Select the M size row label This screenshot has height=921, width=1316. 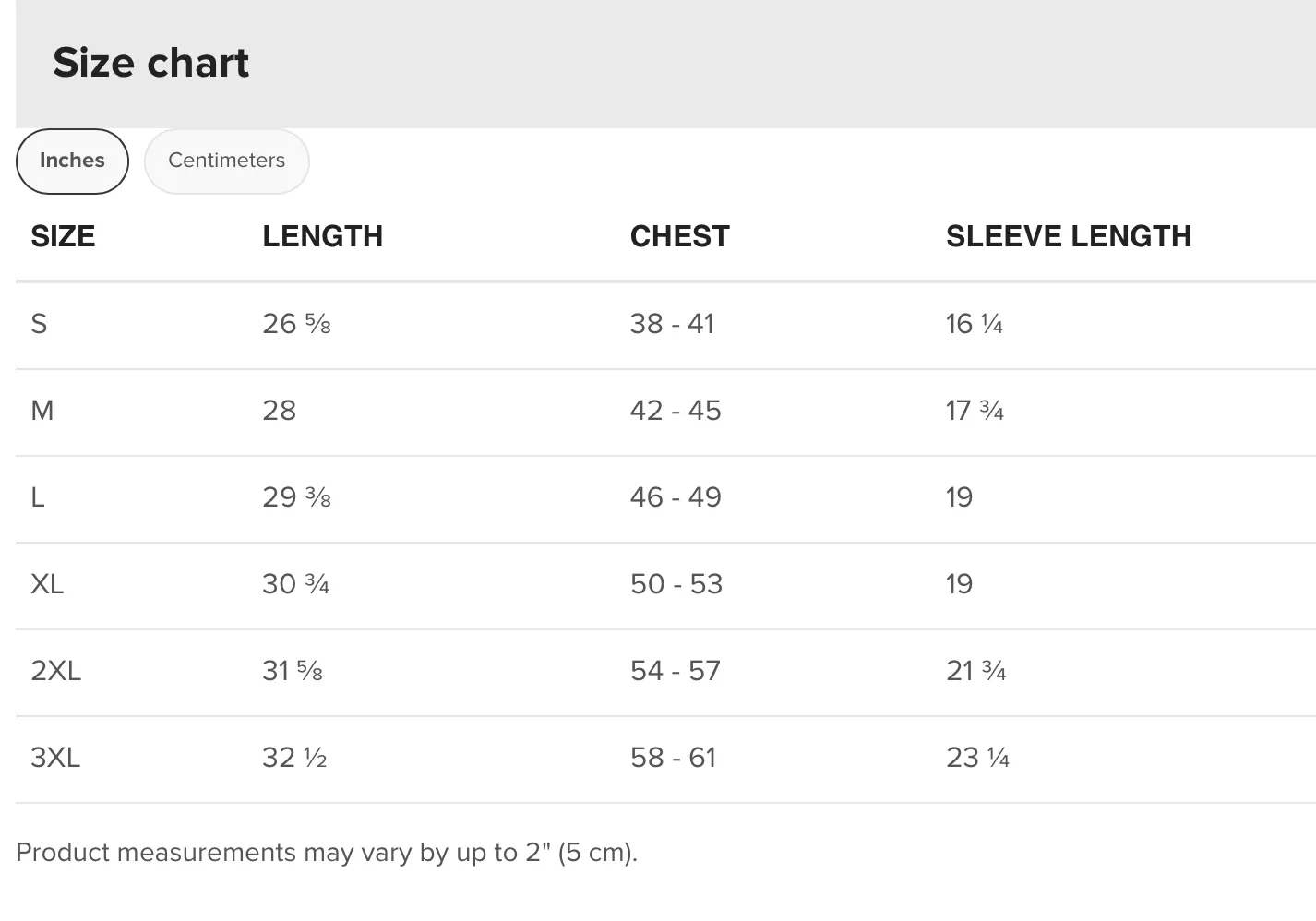click(x=42, y=411)
